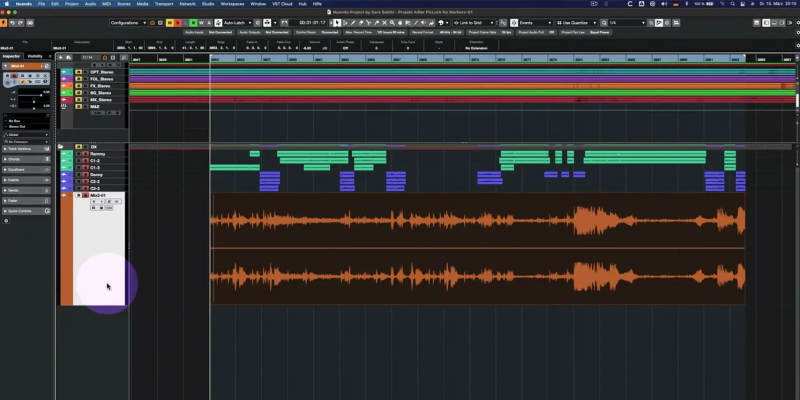This screenshot has height=400, width=800.
Task: Open the quantize search icon
Action: [x=604, y=22]
